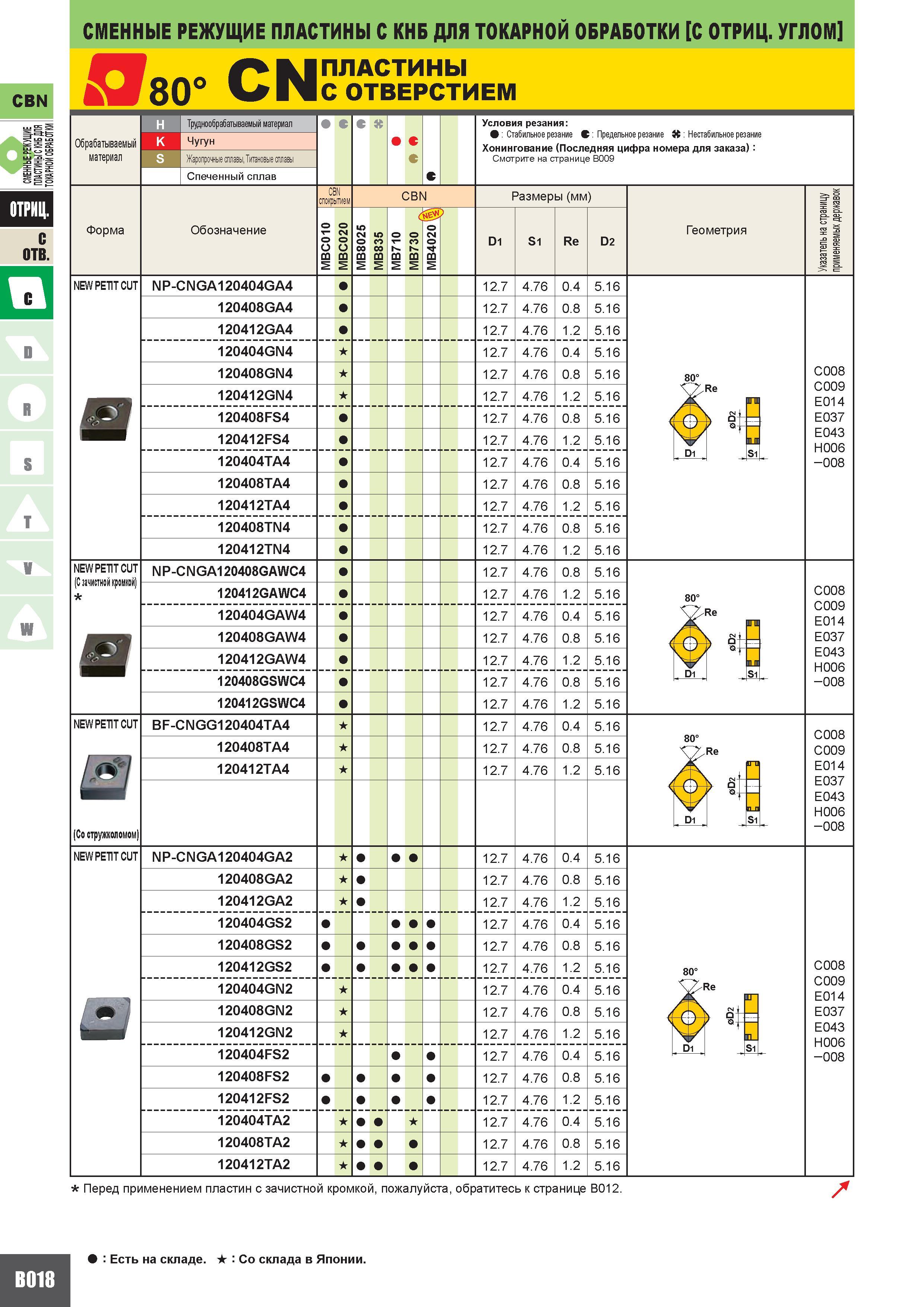This screenshot has height=1307, width=924.
Task: Select designation 120408FS4
Action: click(x=253, y=418)
